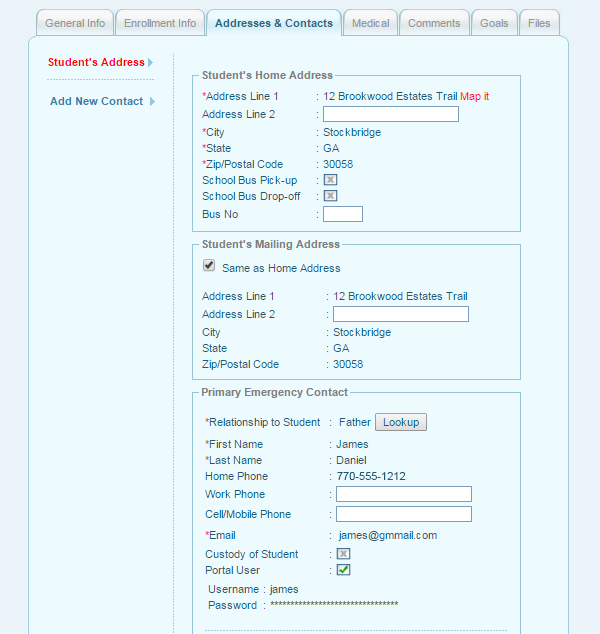Click the Cell/Mobile Phone field
This screenshot has height=634, width=600.
[x=403, y=514]
